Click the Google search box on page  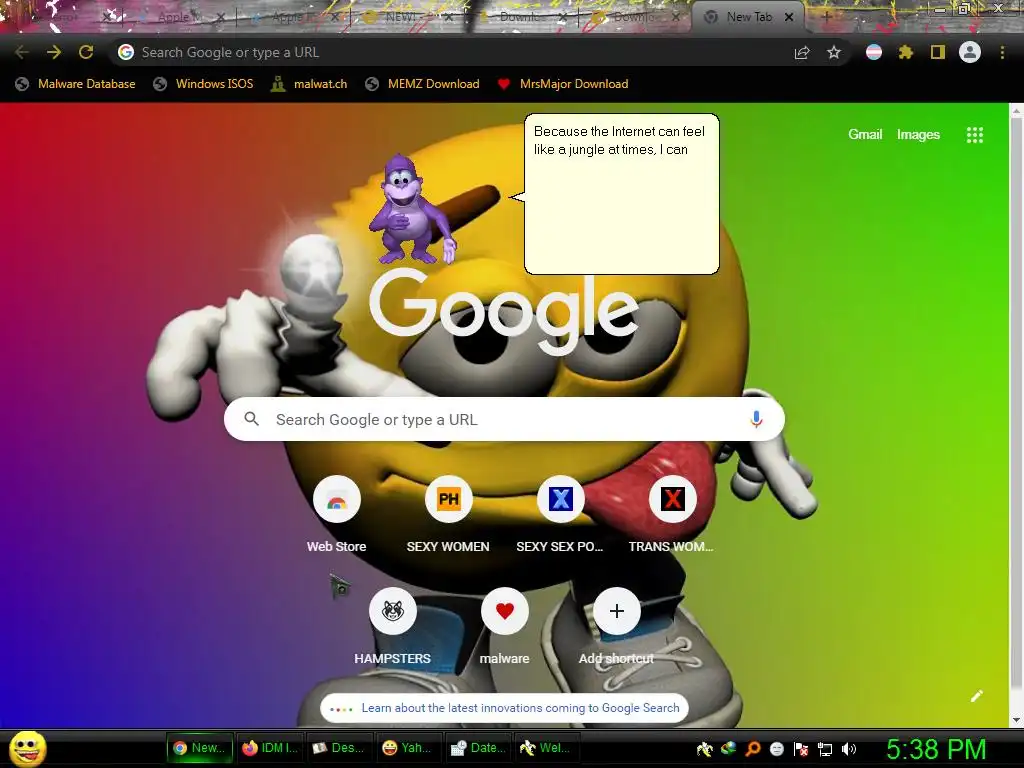click(x=504, y=419)
